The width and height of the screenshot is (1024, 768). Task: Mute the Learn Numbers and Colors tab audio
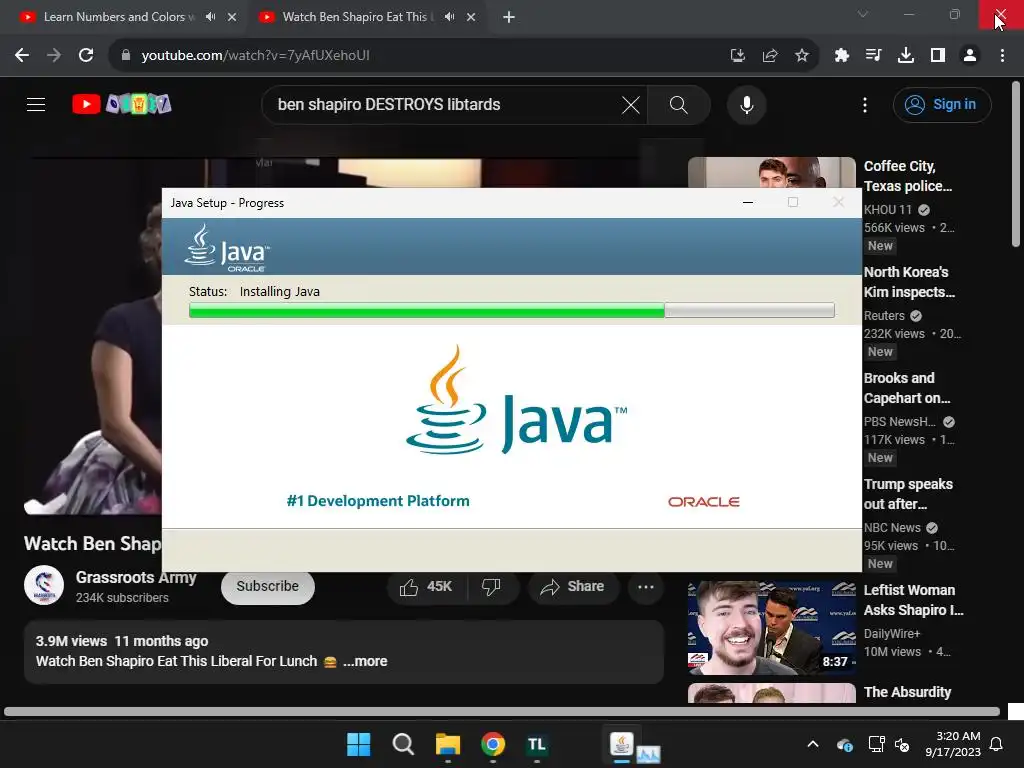click(x=210, y=17)
